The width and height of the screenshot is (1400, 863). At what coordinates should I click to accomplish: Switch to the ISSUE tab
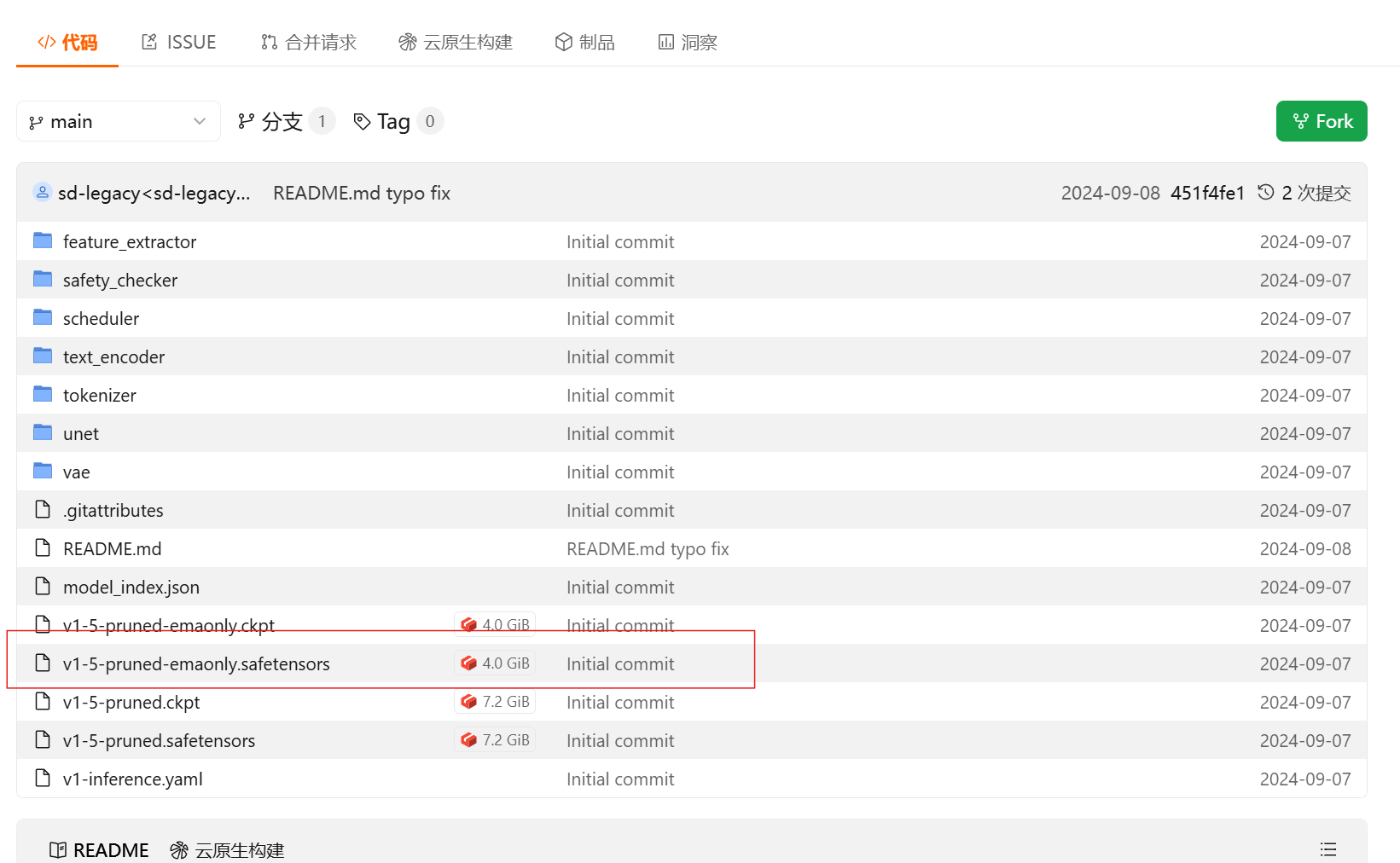(x=178, y=41)
